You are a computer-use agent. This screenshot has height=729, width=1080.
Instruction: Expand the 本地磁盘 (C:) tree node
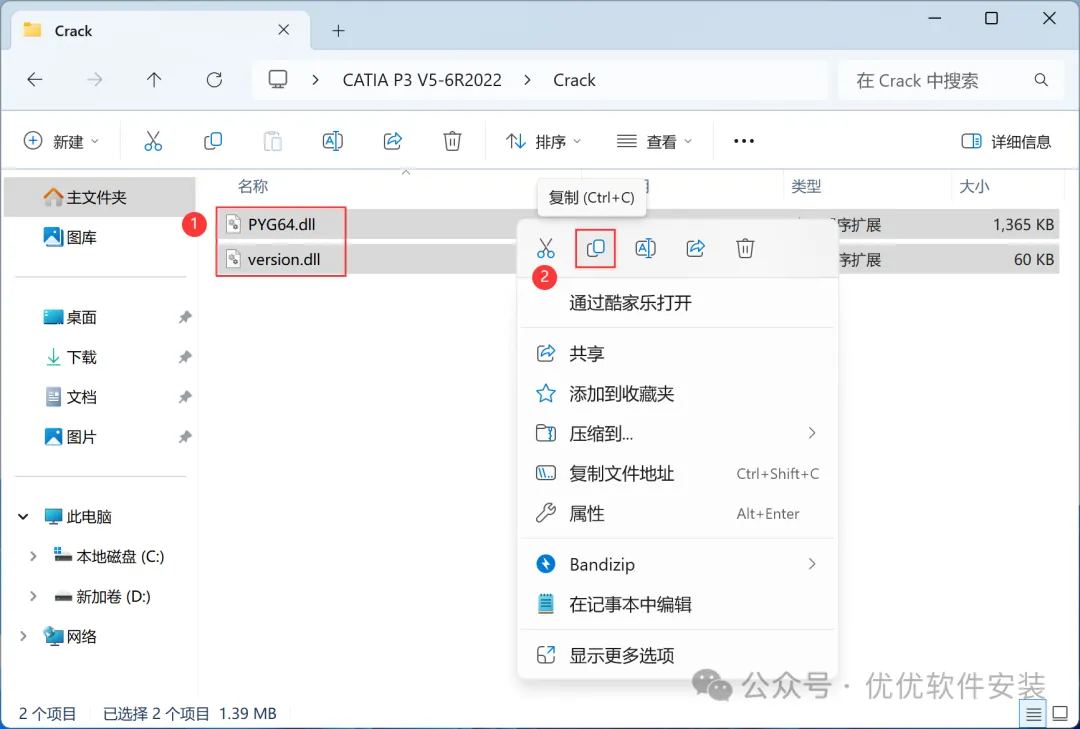[x=32, y=556]
